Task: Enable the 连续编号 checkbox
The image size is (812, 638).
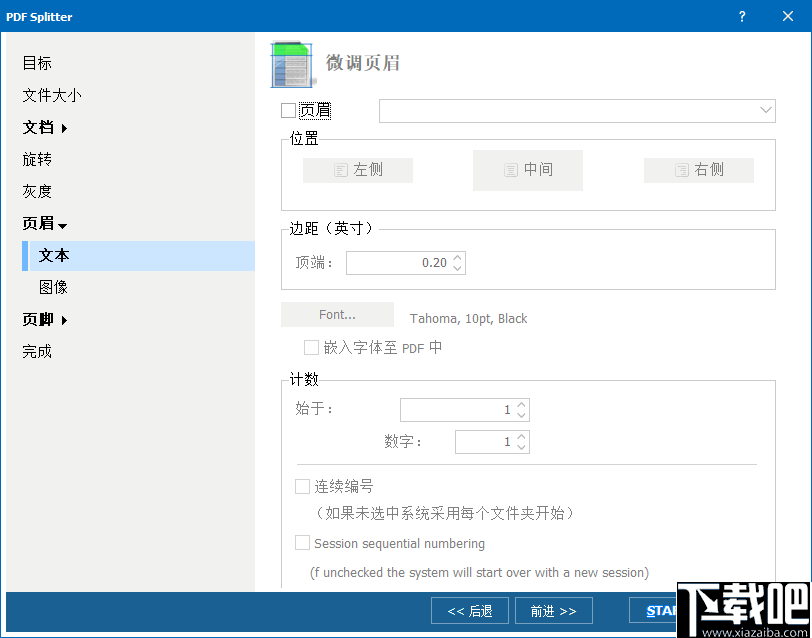Action: click(303, 486)
